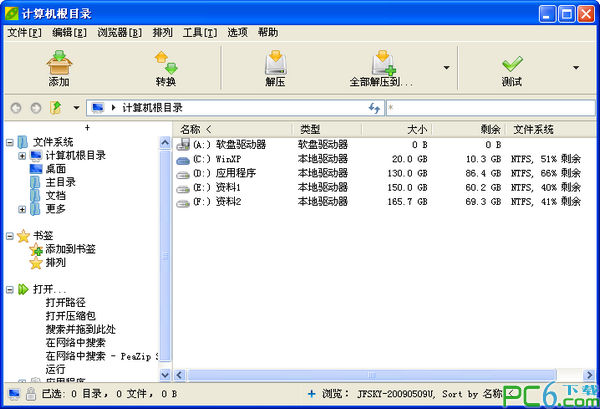
Task: Open the 排列 menu
Action: coord(162,33)
